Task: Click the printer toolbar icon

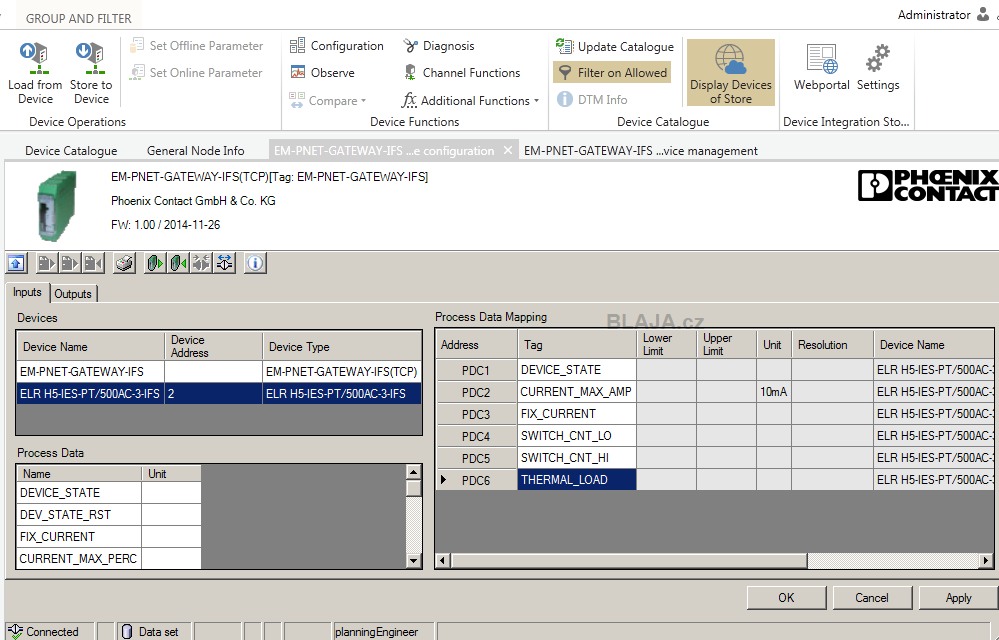Action: coord(124,262)
